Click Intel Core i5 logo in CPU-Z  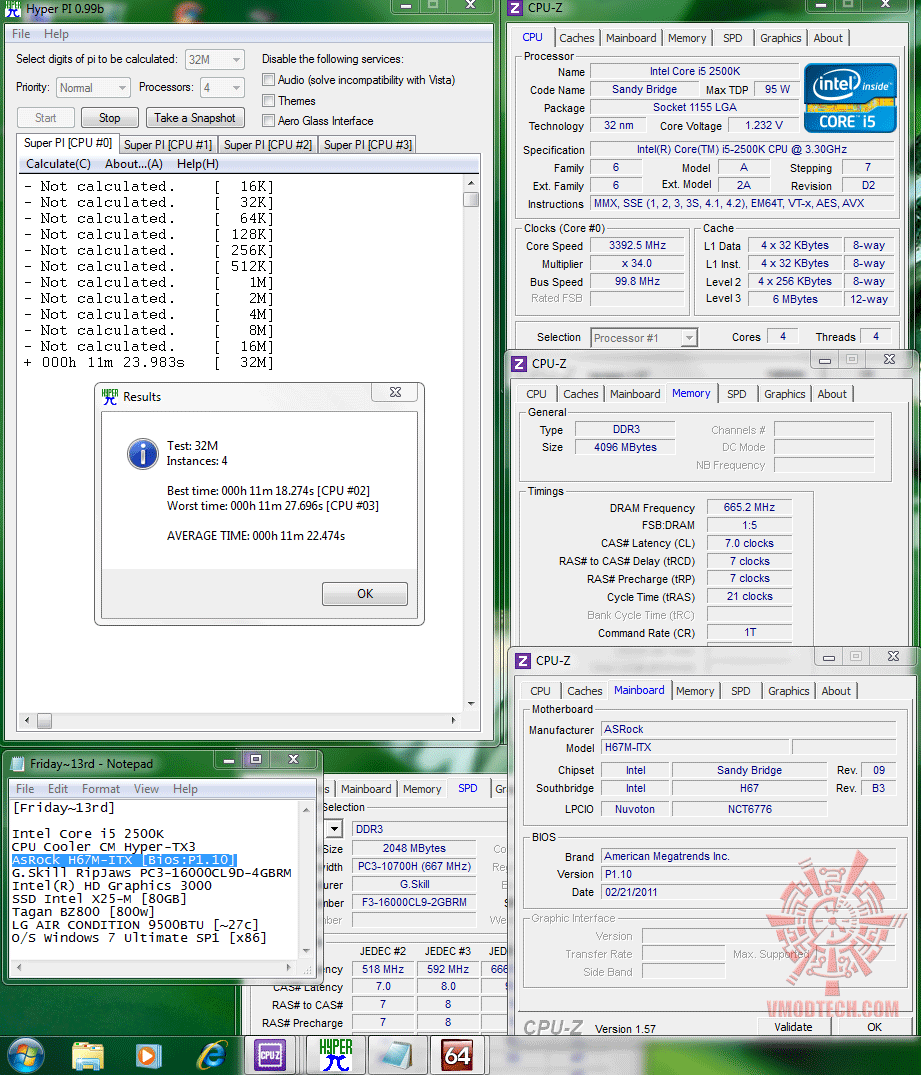(850, 98)
